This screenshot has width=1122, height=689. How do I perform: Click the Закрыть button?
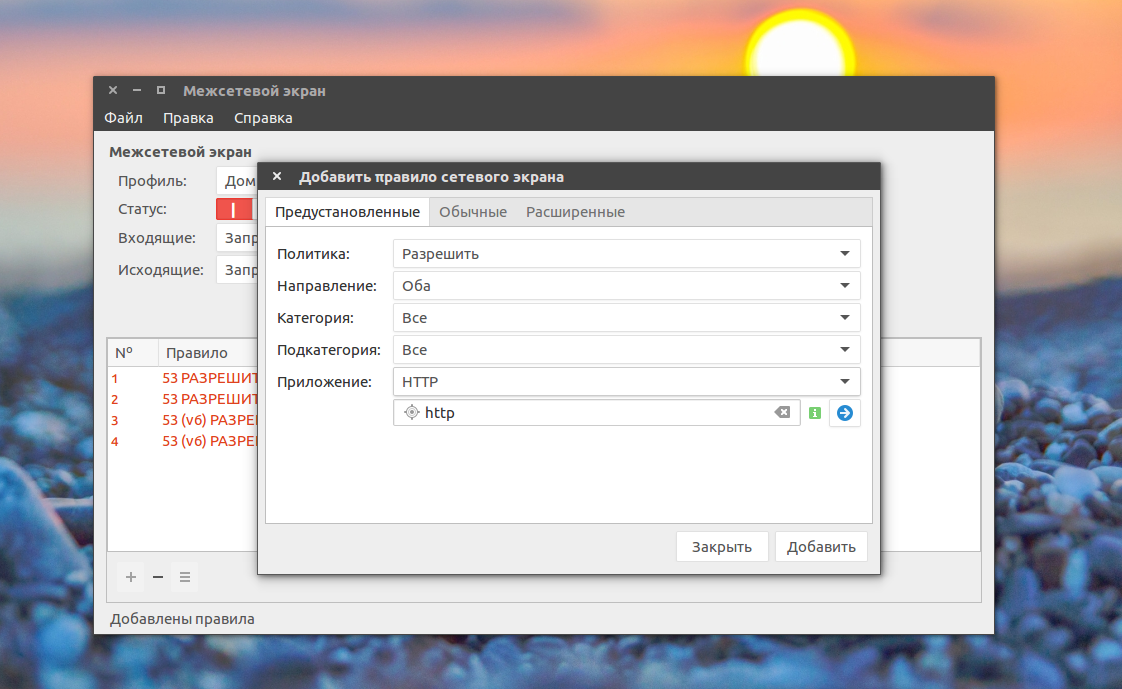(x=721, y=547)
